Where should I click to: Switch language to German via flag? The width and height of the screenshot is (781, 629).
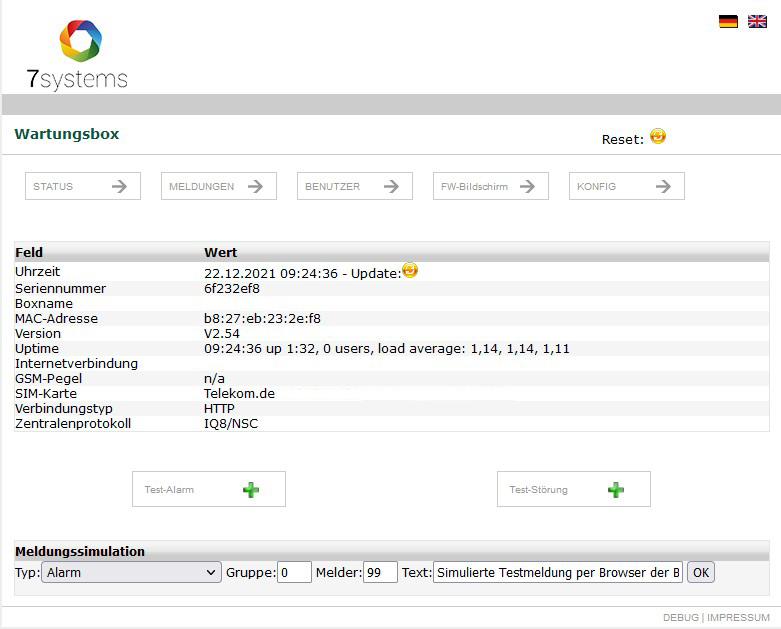click(x=728, y=21)
